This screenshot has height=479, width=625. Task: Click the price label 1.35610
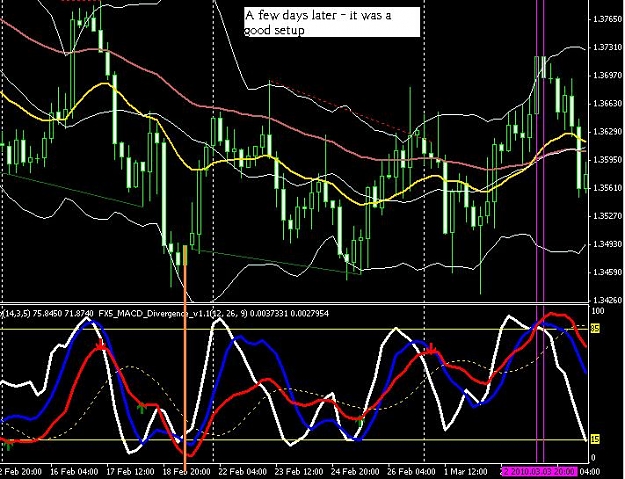[607, 188]
